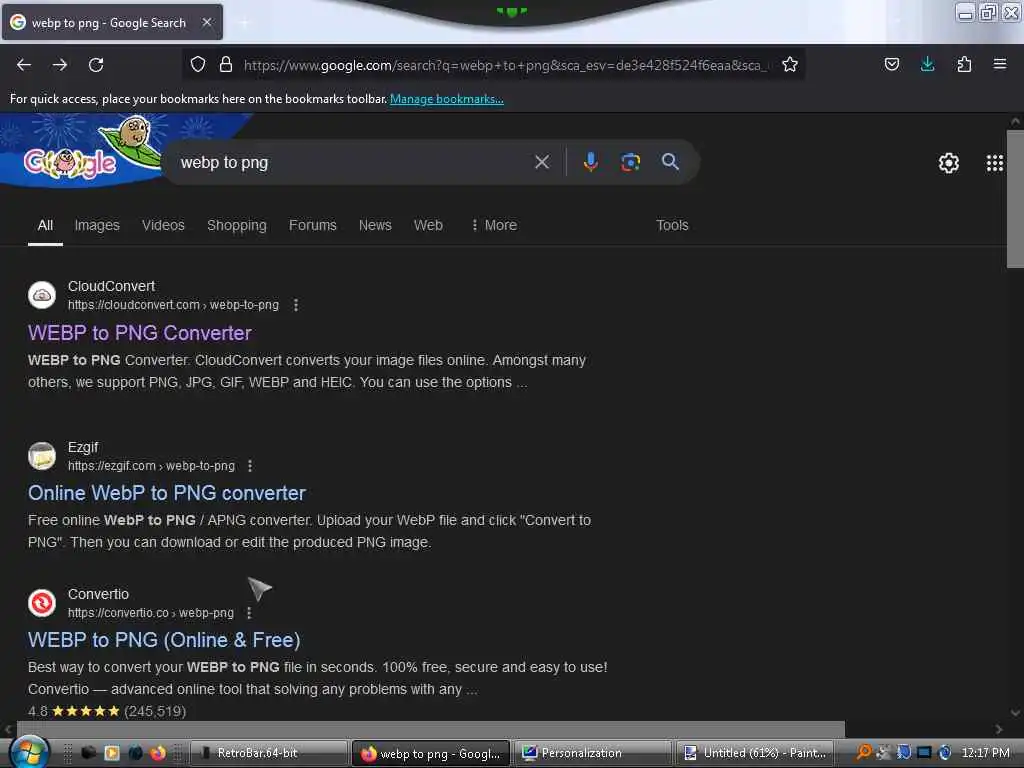Open Online WebP to PNG converter link

(167, 493)
